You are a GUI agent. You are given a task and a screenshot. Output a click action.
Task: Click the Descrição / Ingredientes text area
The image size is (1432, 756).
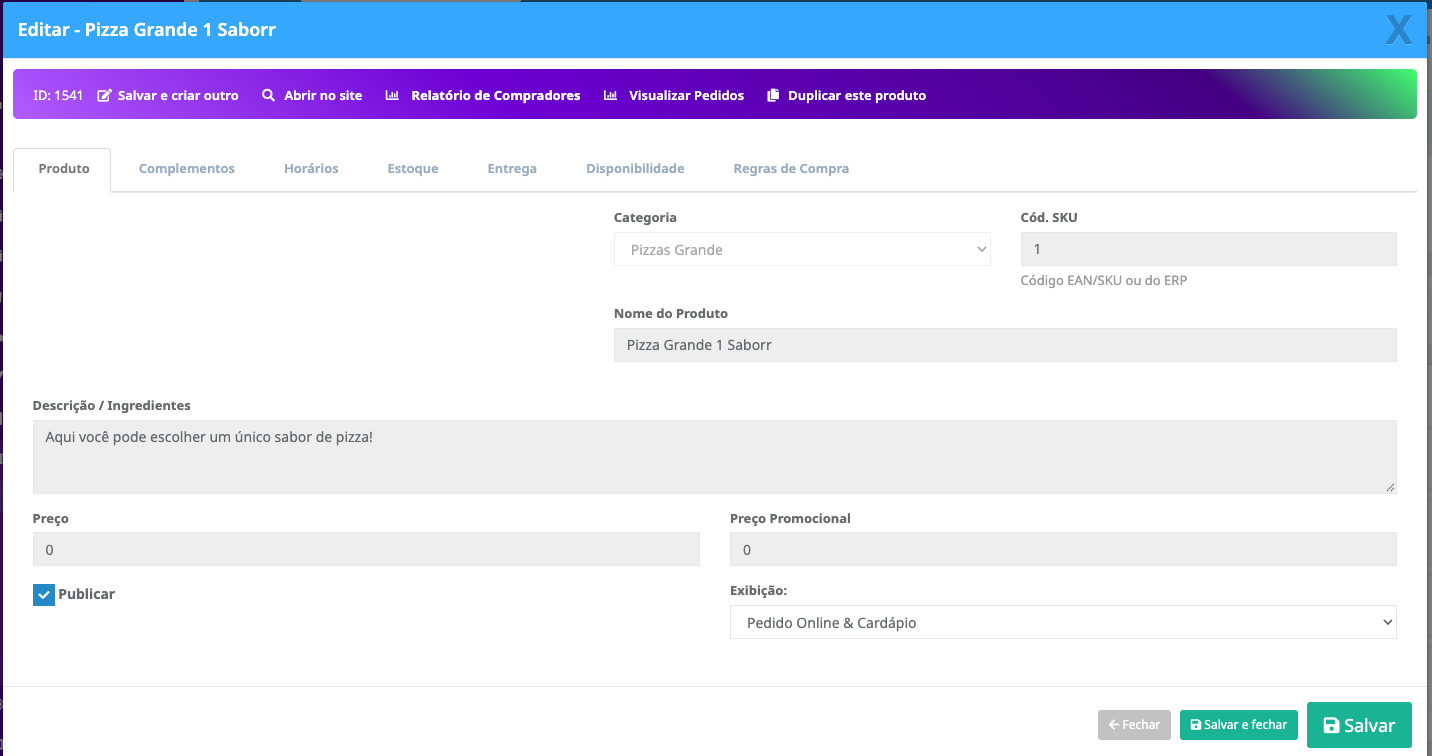coord(715,457)
